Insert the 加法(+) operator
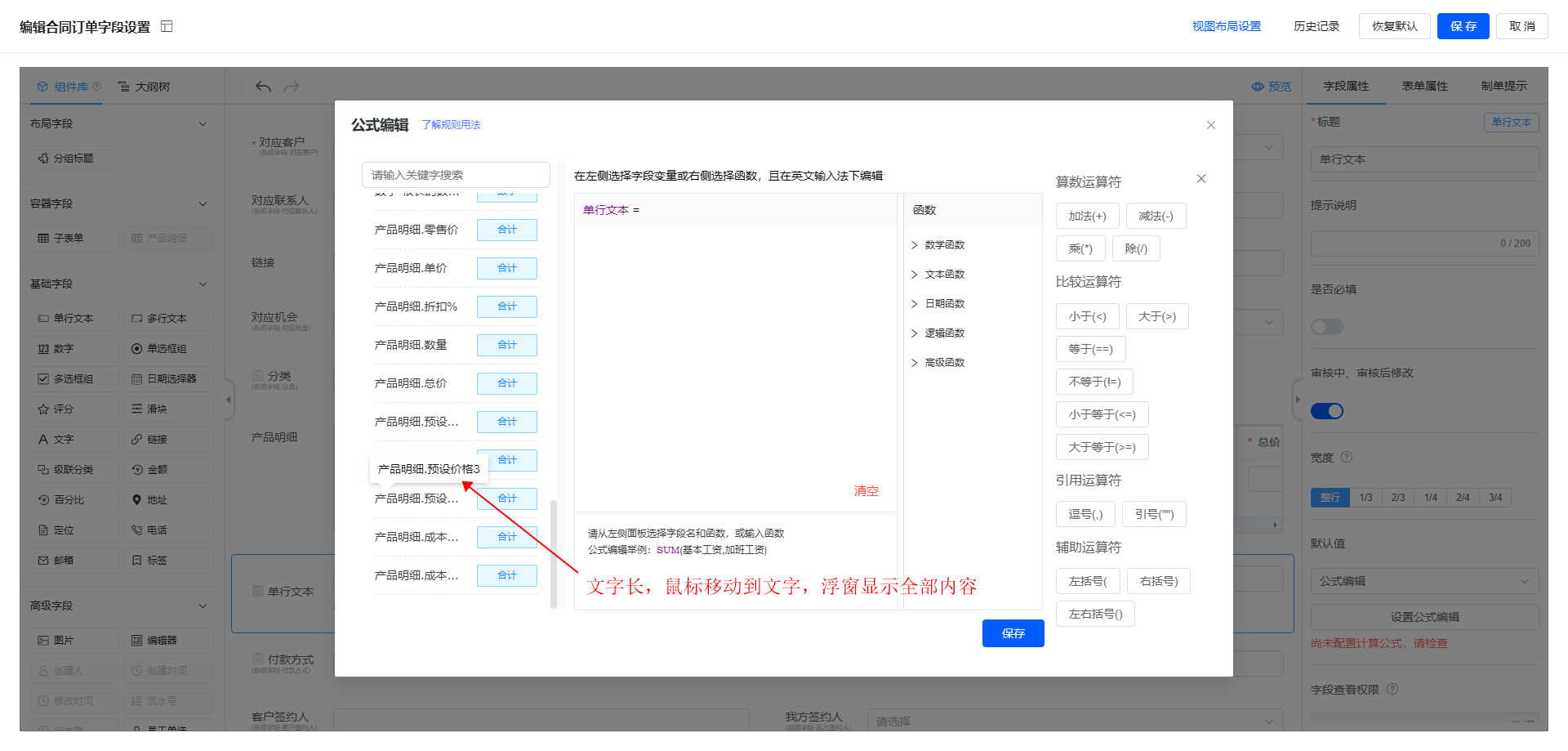Screen dimensions: 1568x751 pos(1087,216)
